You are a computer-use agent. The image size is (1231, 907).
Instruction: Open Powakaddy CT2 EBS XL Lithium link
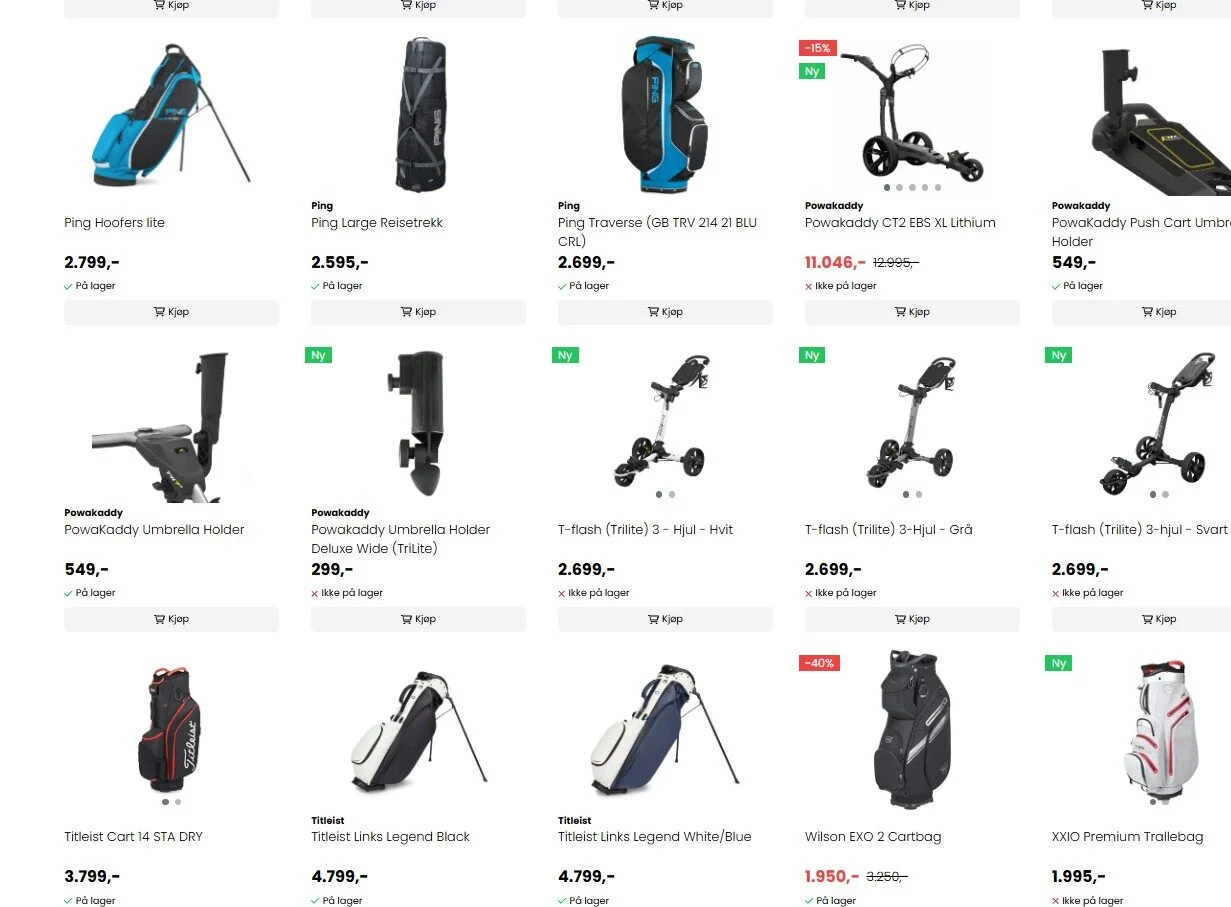pyautogui.click(x=900, y=223)
